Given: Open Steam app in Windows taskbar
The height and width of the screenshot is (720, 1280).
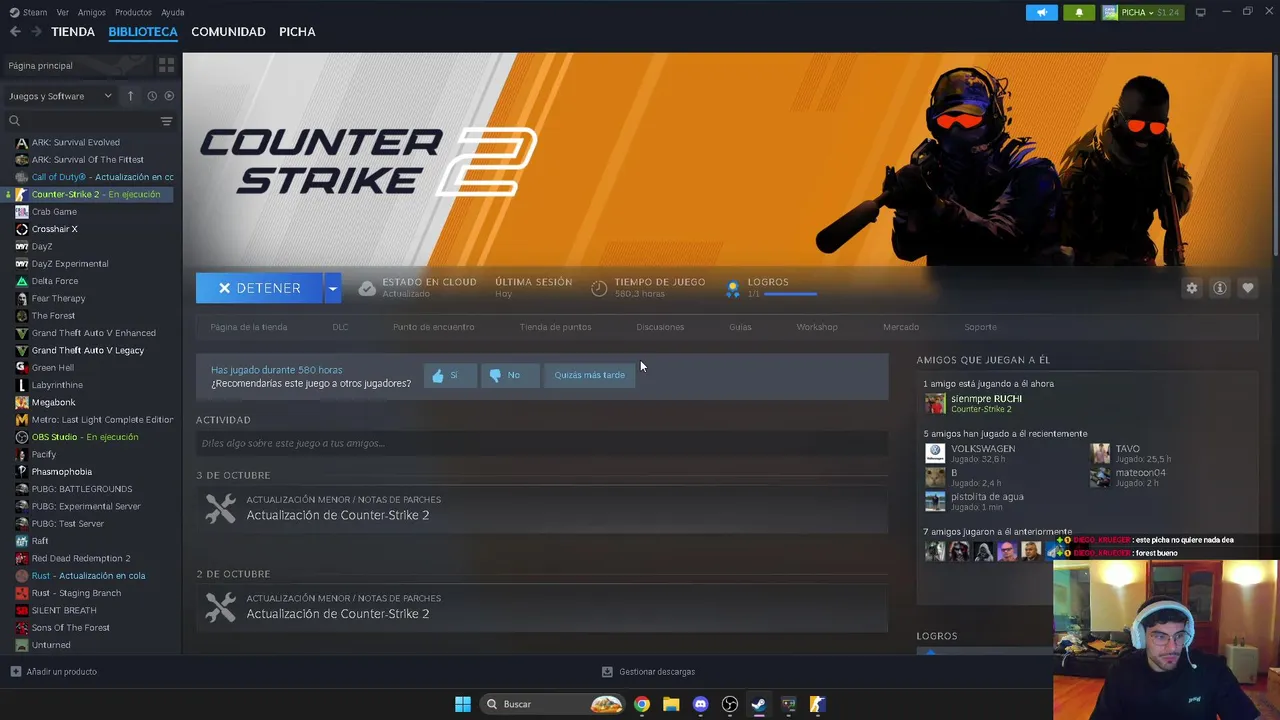Looking at the screenshot, I should coord(759,704).
